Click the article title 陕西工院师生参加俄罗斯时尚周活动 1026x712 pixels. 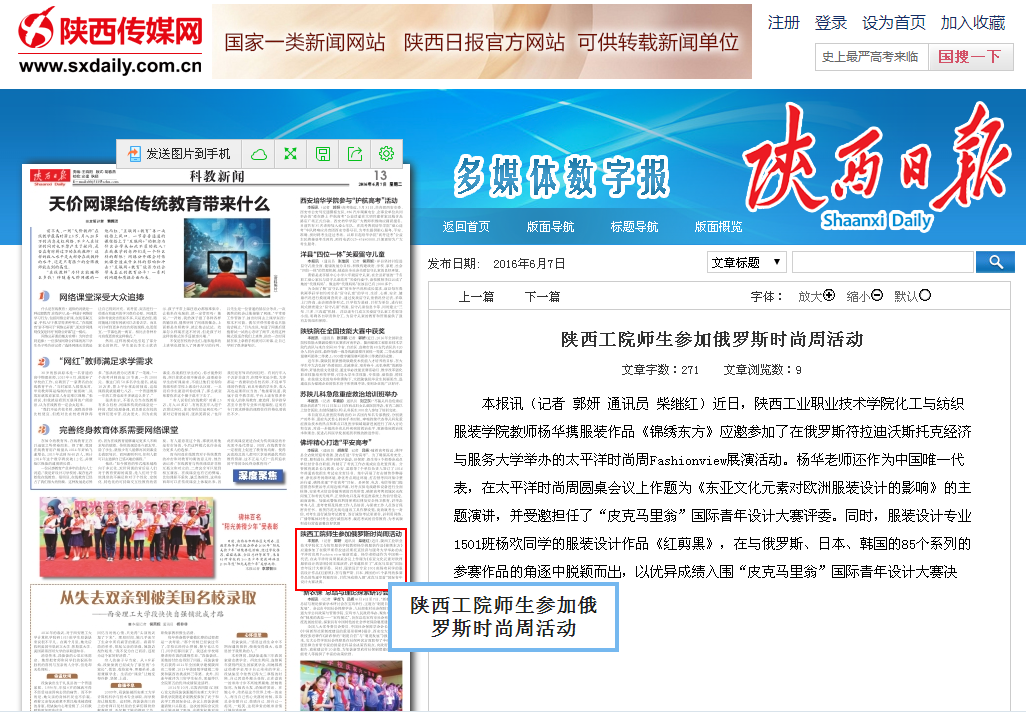tap(712, 340)
